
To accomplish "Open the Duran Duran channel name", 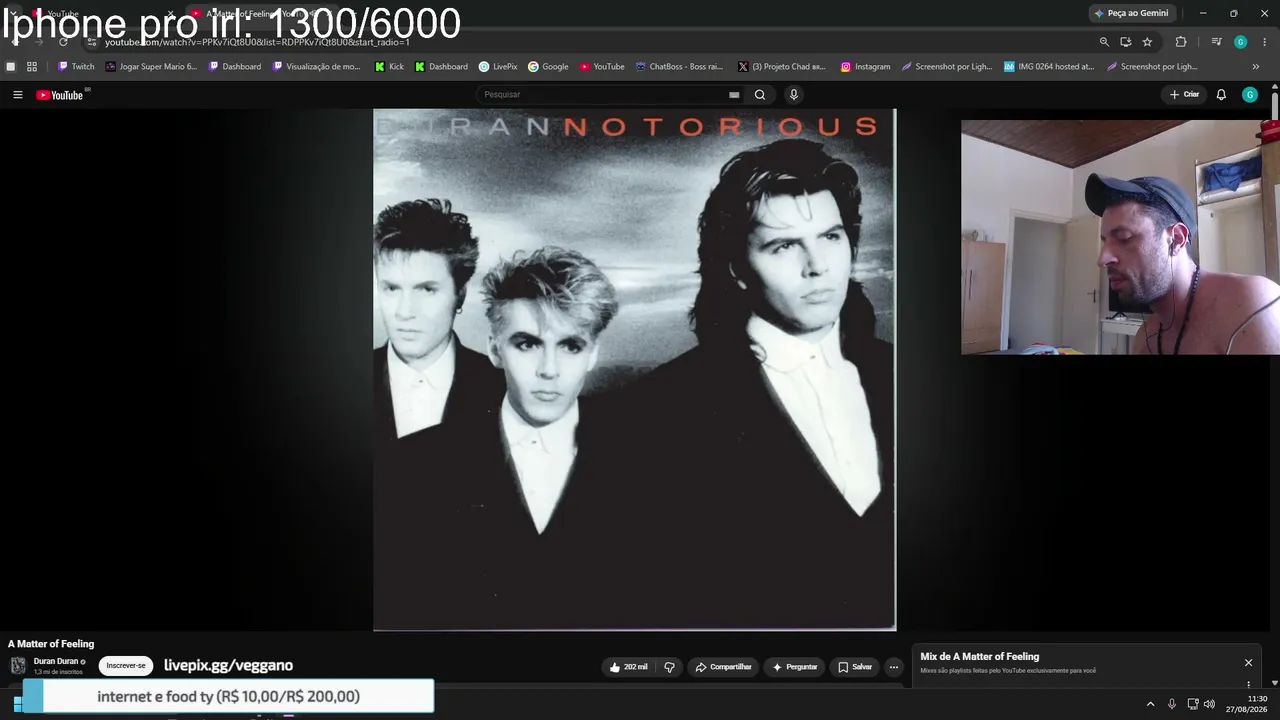I will [x=56, y=662].
